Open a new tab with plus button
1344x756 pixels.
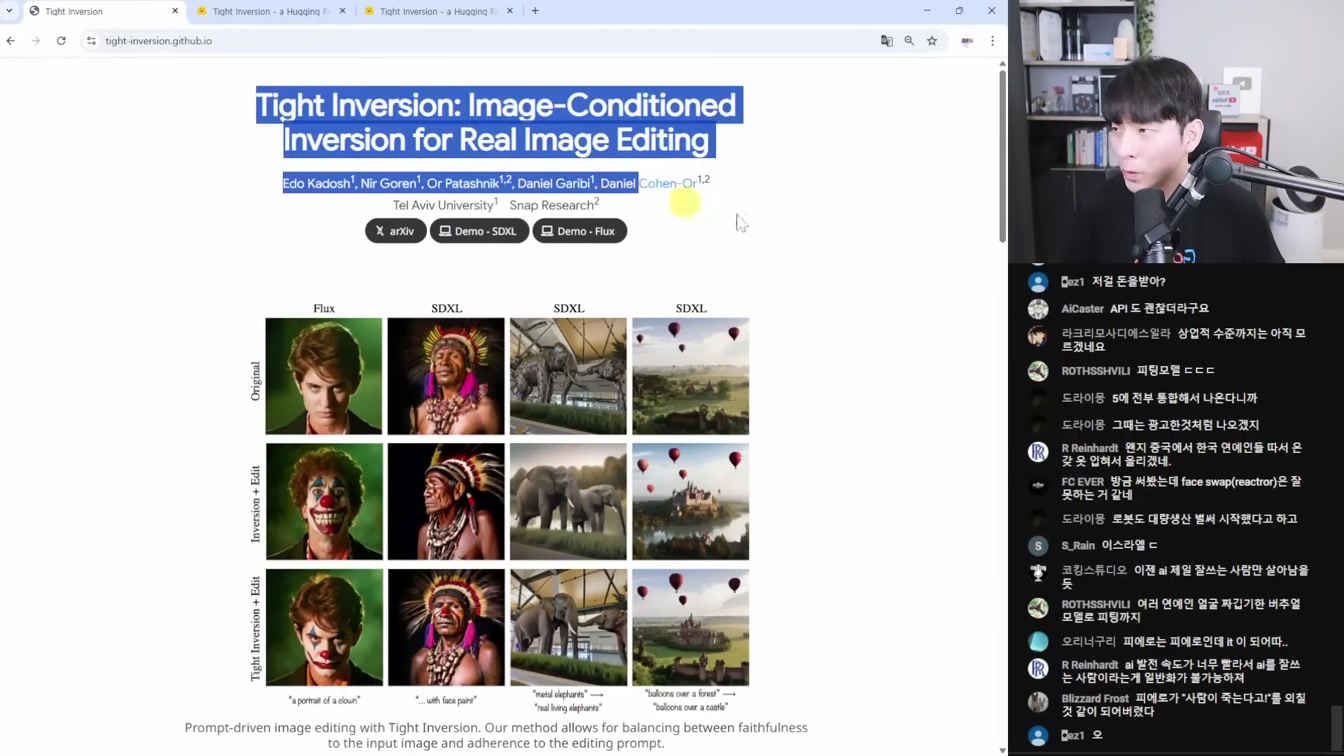(x=535, y=11)
